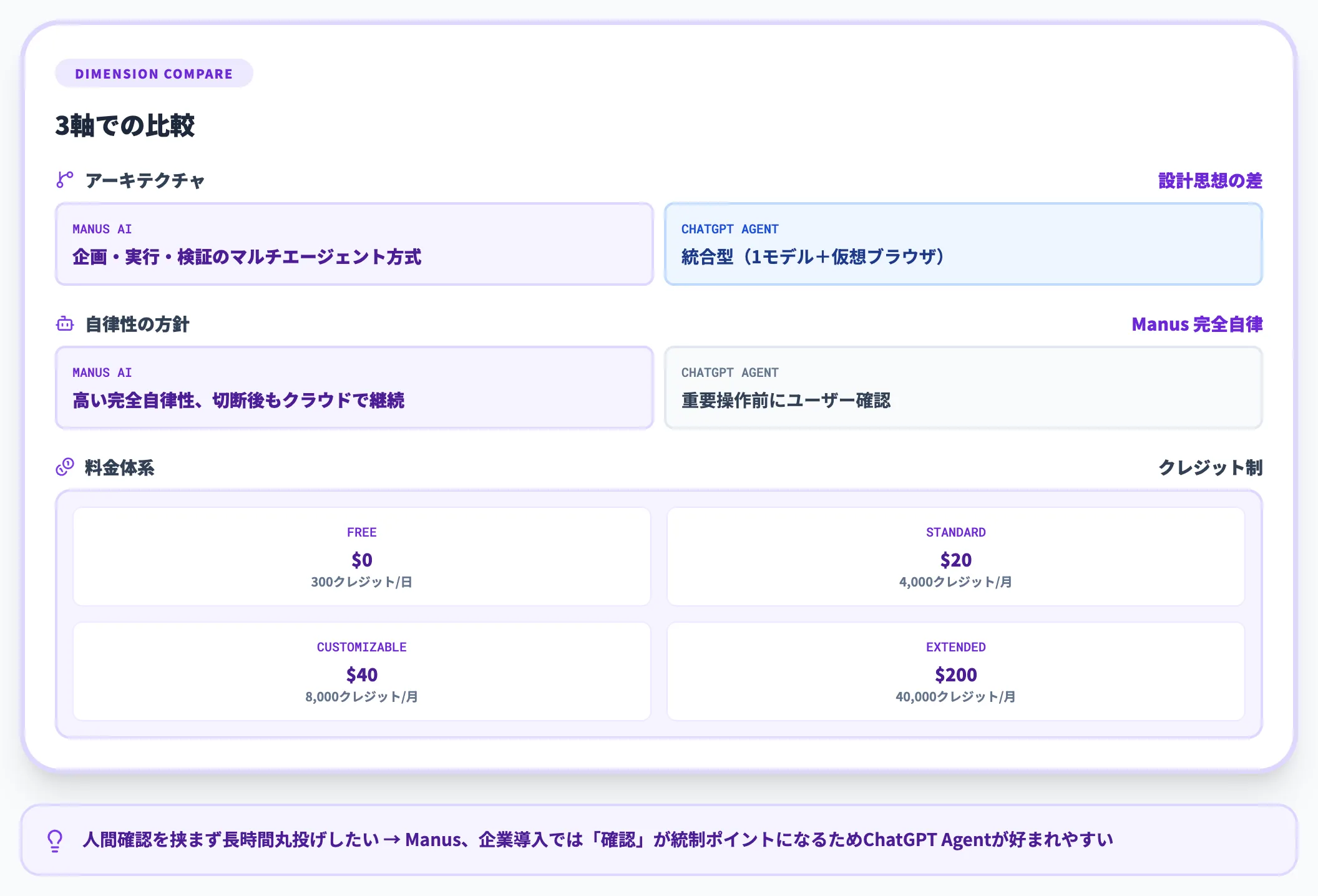Click the 設計思想の差 label
Image resolution: width=1318 pixels, height=896 pixels.
tap(1210, 180)
